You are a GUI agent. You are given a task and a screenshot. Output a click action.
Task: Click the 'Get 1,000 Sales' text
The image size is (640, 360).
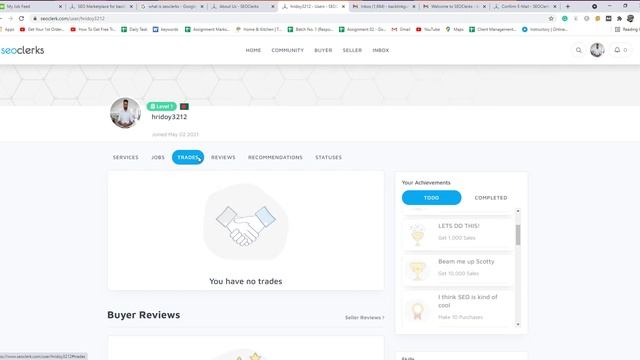pyautogui.click(x=457, y=238)
